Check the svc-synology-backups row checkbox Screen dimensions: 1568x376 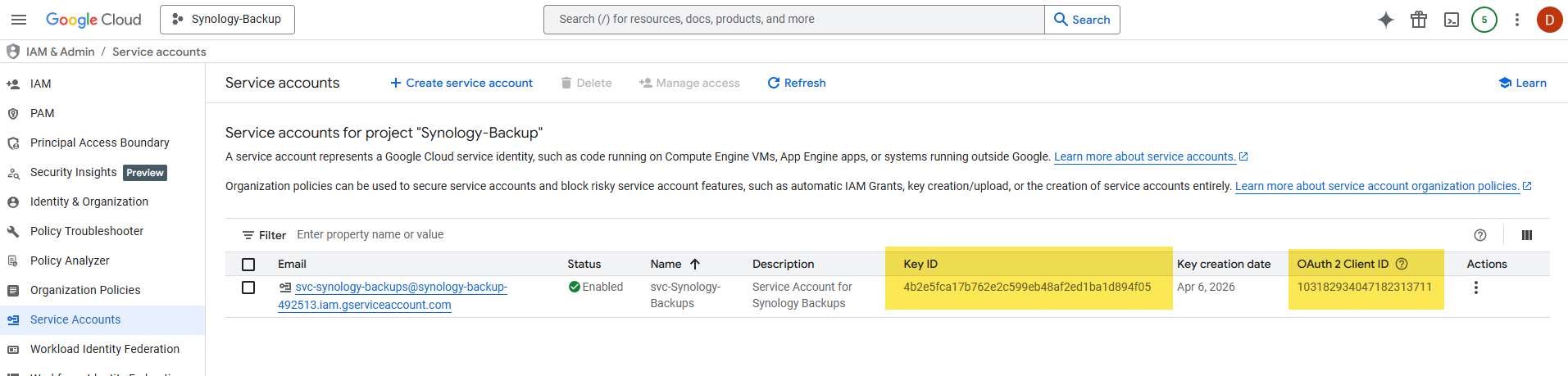(248, 288)
